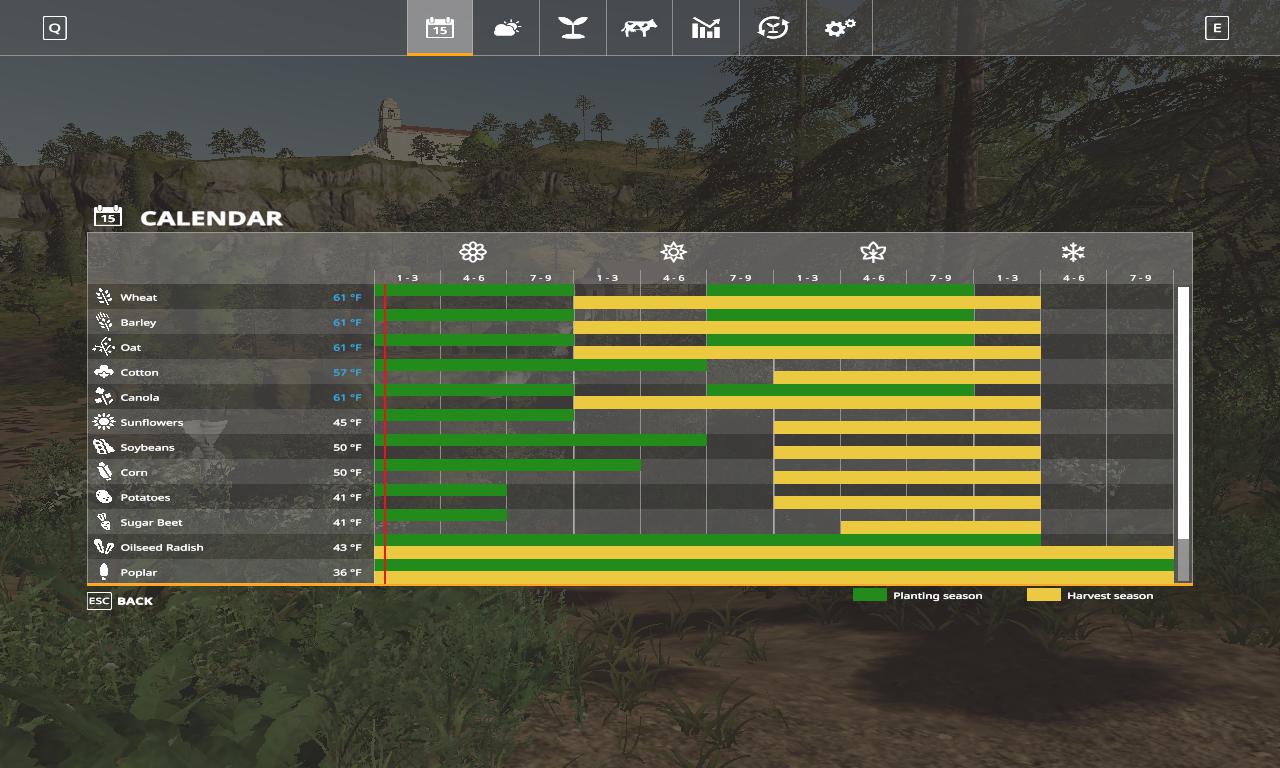Click the autumn leaf season icon
The height and width of the screenshot is (768, 1280).
873,252
